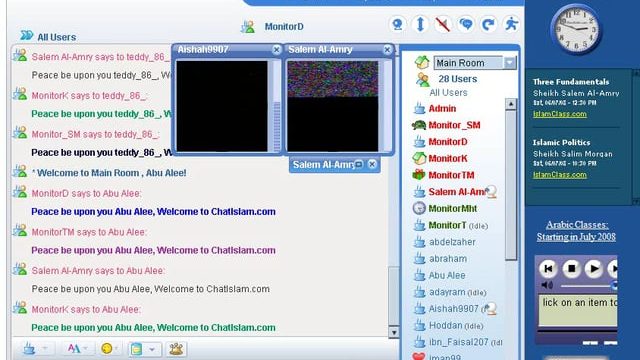640x360 pixels.
Task: Close the Aishah9907 video panel
Action: (276, 50)
